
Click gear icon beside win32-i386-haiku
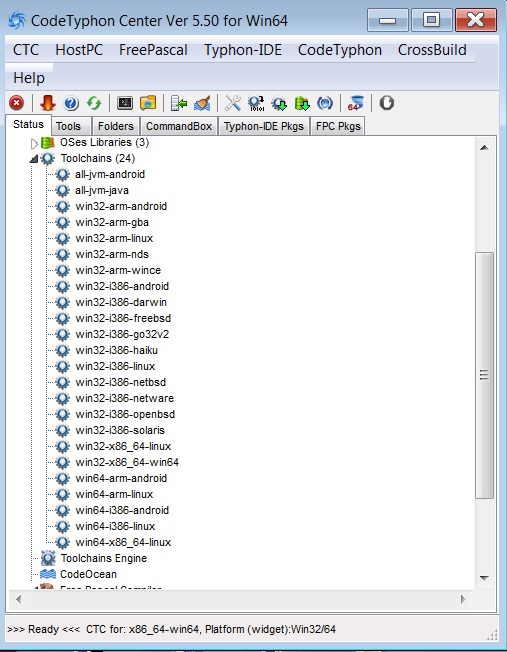[x=62, y=350]
